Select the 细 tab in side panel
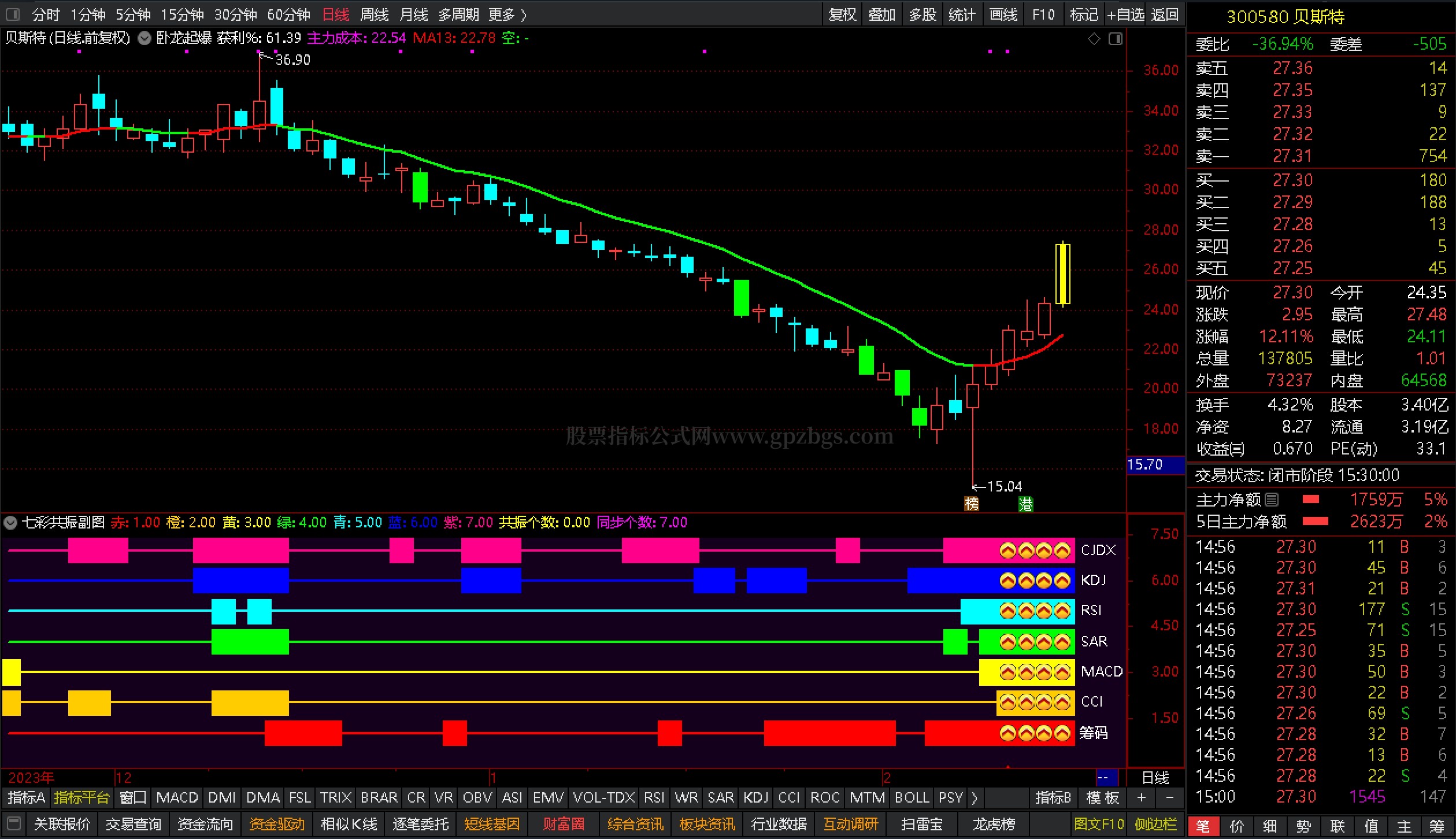1456x839 pixels. coord(1270,827)
